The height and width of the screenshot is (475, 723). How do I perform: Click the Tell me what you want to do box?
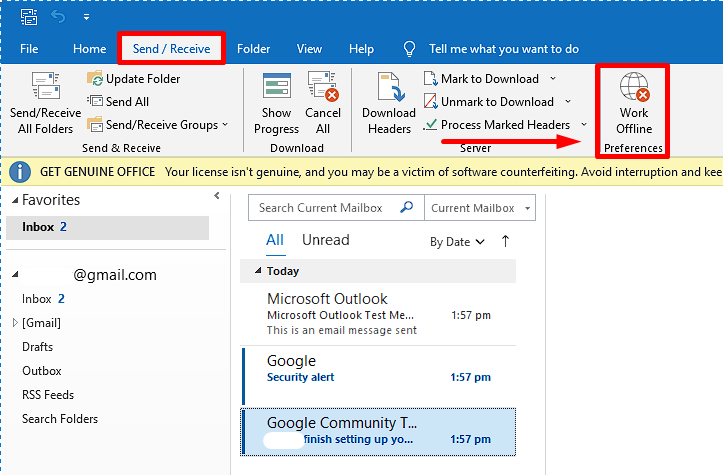click(x=504, y=49)
